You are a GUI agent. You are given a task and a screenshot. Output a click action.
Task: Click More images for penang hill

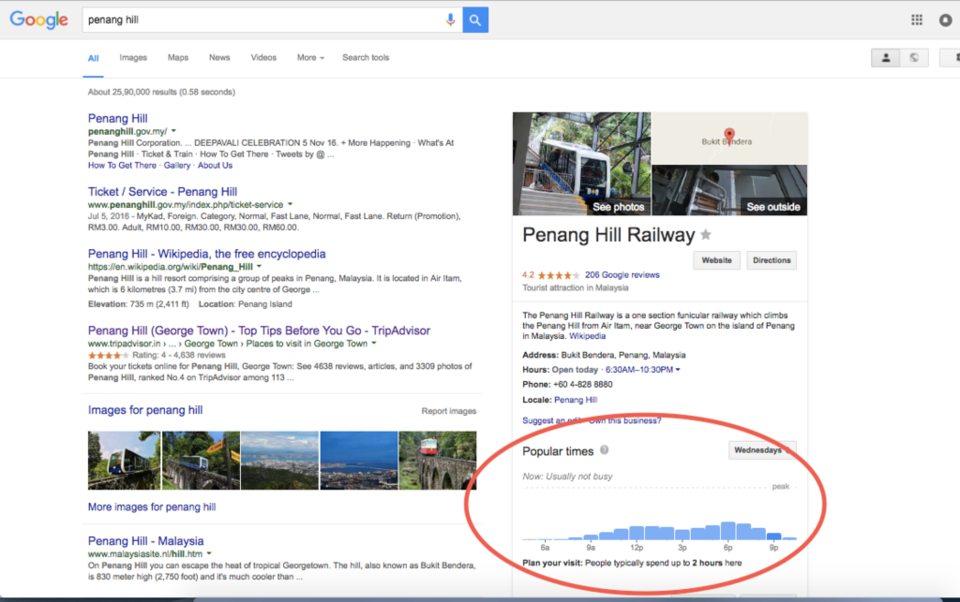(152, 507)
